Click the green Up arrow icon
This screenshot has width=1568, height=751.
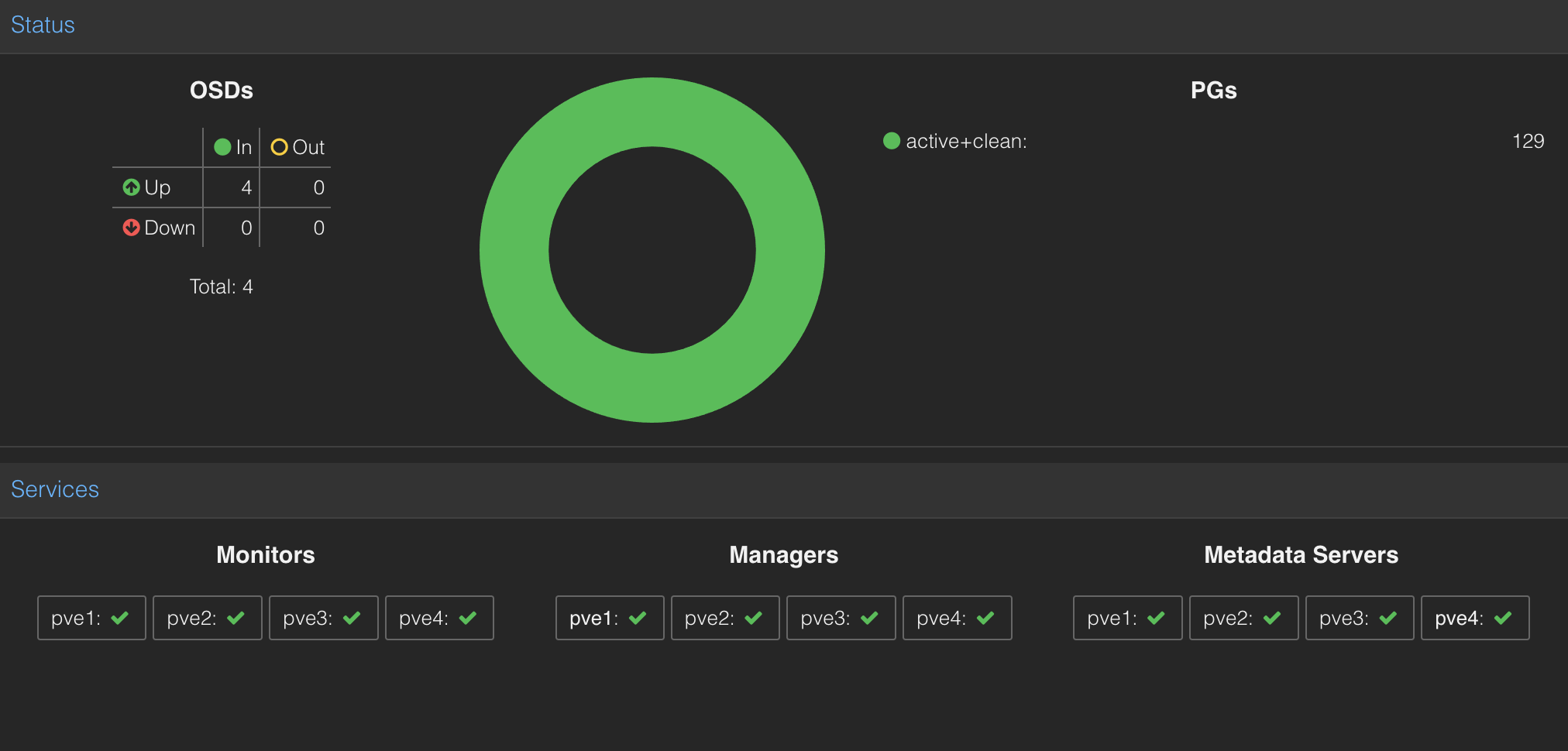(131, 187)
